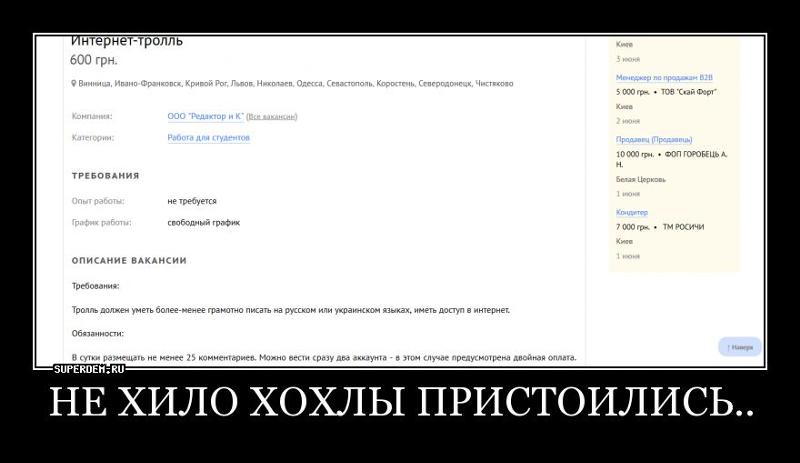Image resolution: width=800 pixels, height=463 pixels.
Task: Click the Интернет-тролль job title heading
Action: [126, 42]
